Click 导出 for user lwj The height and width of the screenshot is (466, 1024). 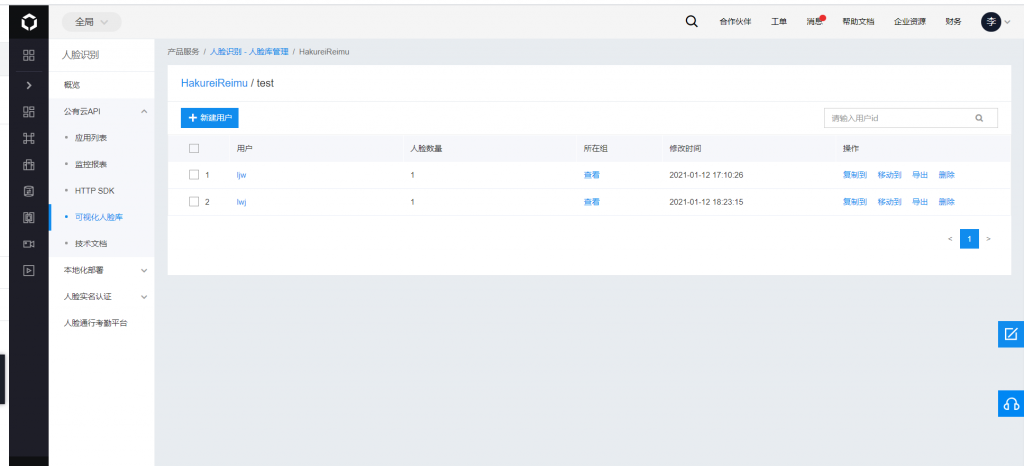pos(920,202)
